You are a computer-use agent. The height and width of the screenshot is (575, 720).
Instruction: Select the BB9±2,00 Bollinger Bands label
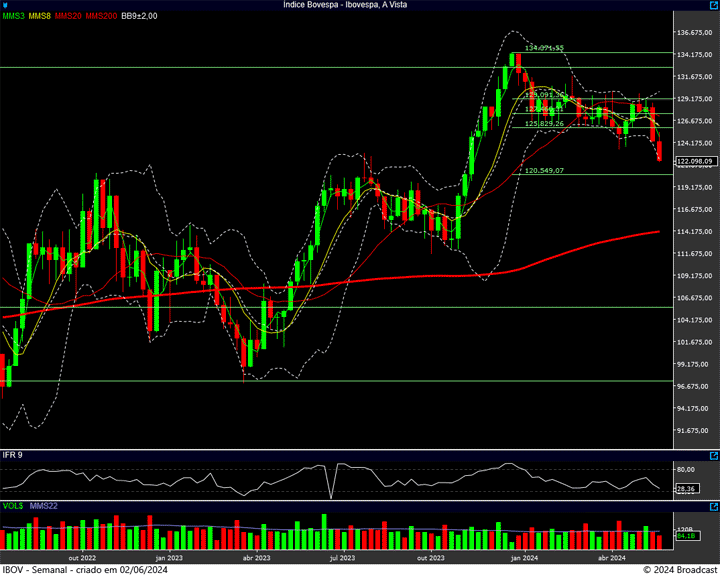click(x=140, y=16)
